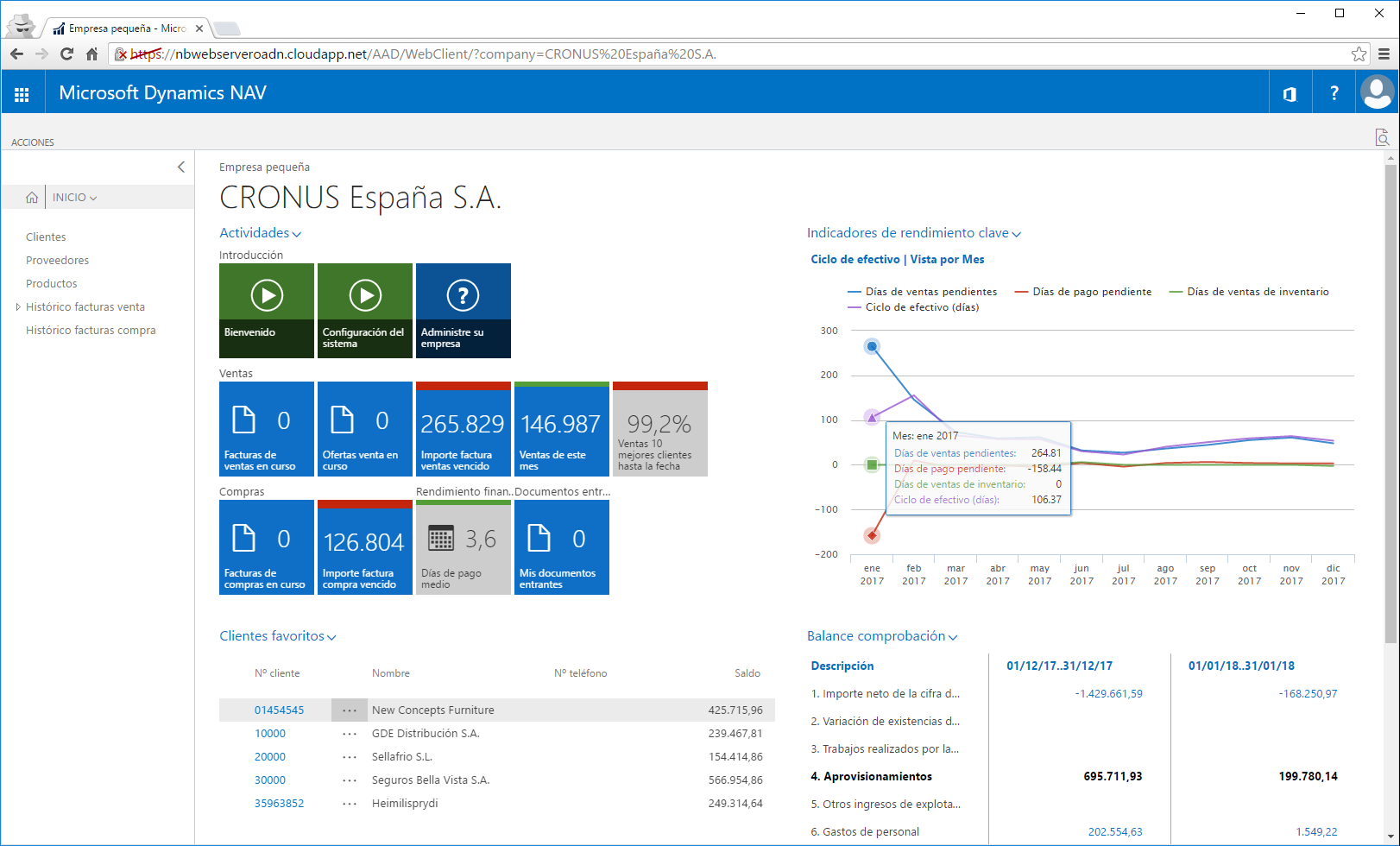
Task: Open customer number 30000 link
Action: [270, 780]
